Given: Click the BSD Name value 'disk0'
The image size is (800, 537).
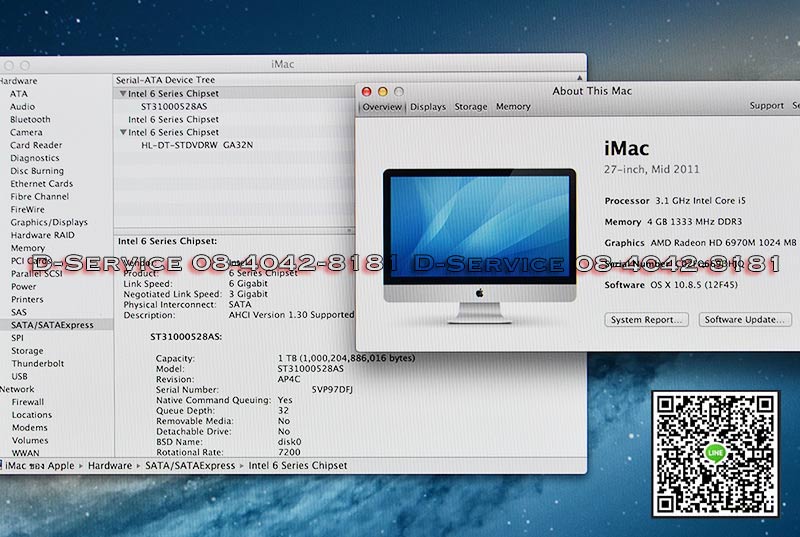Looking at the screenshot, I should [289, 442].
